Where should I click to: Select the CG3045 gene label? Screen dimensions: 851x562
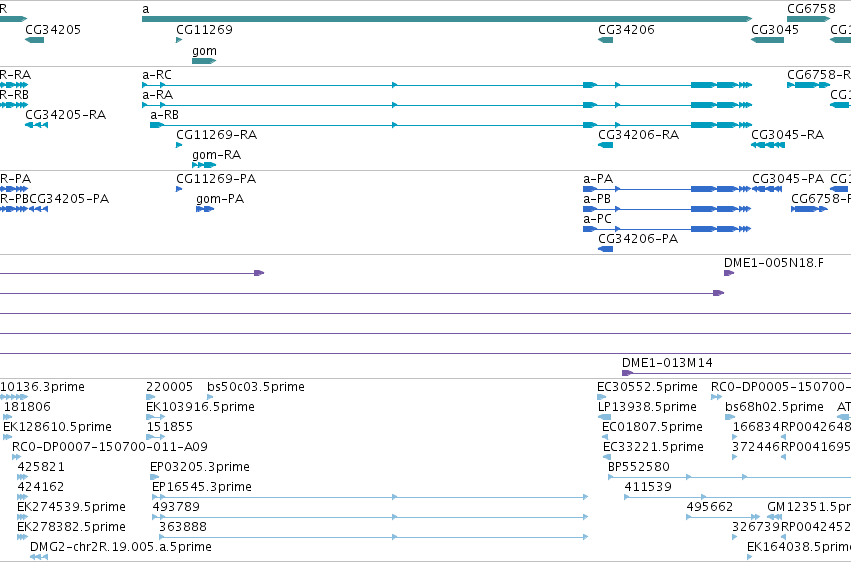coord(775,29)
